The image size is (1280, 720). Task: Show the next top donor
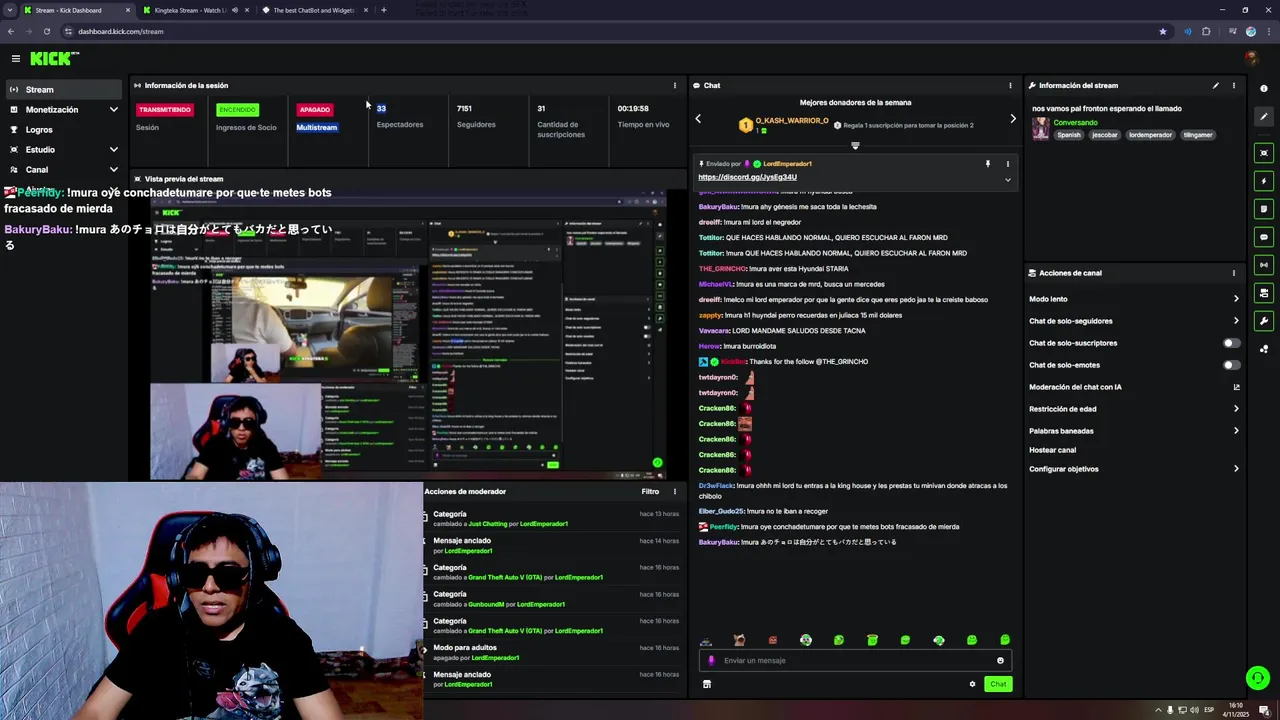point(1013,119)
